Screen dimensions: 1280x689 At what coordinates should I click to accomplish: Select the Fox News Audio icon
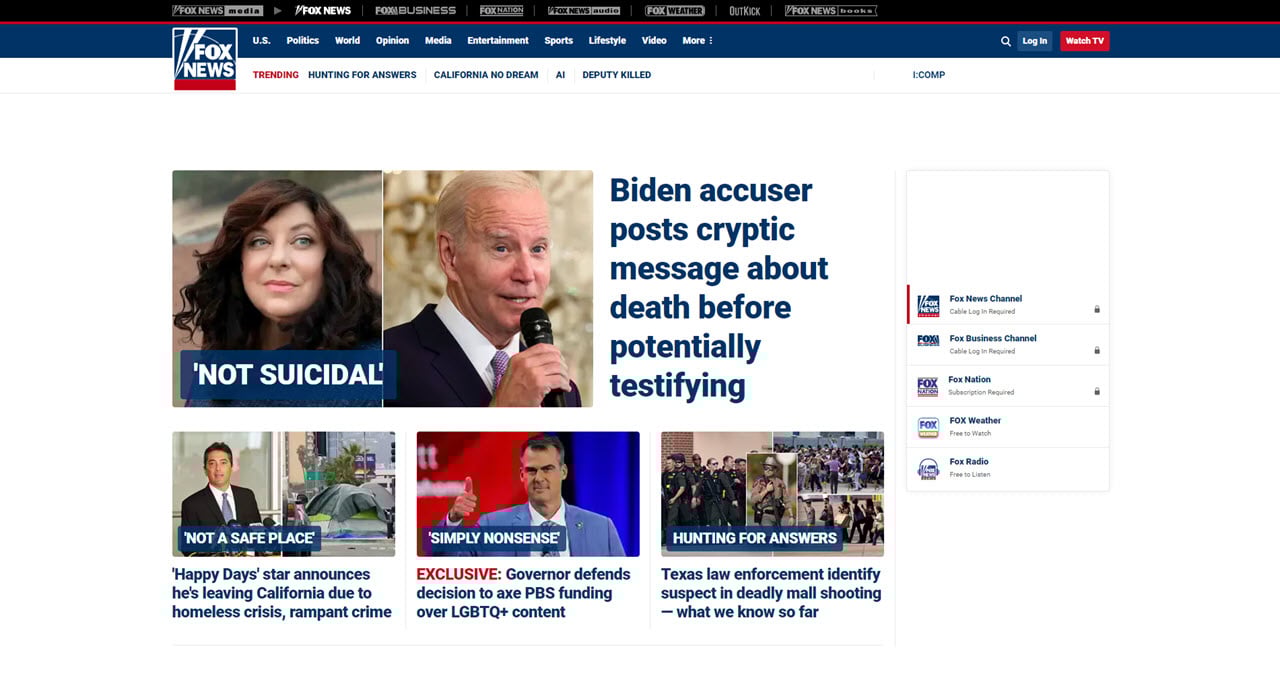point(584,10)
